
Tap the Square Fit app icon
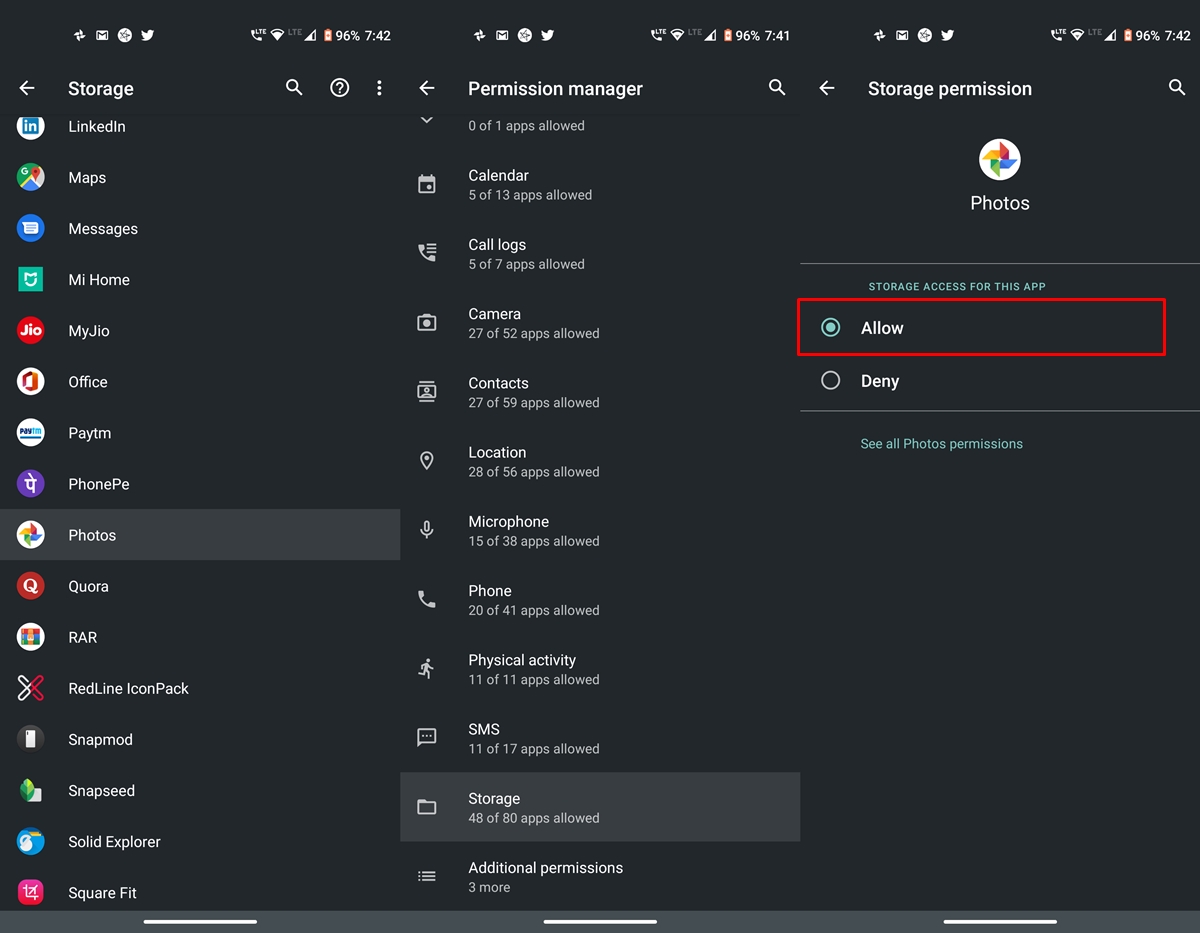point(31,892)
